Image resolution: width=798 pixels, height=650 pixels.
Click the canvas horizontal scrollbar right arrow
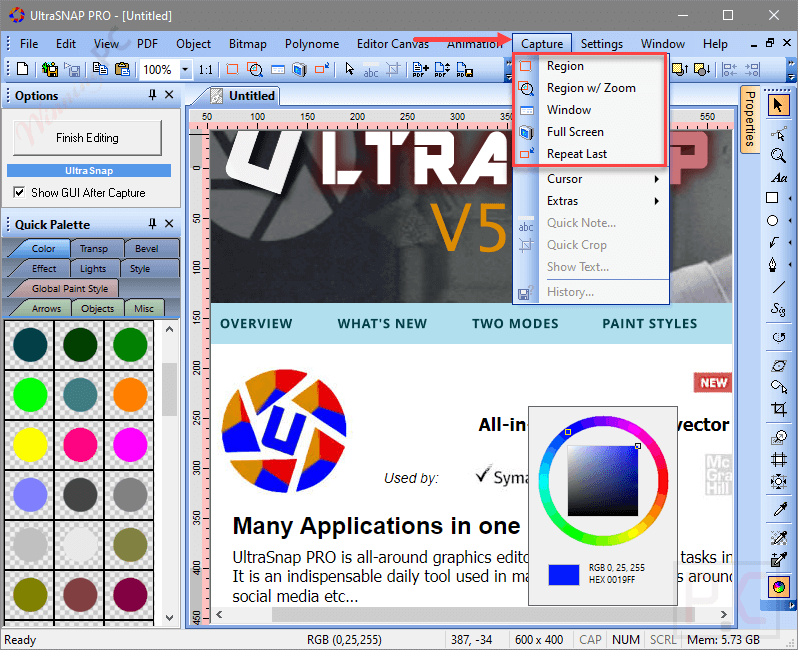(723, 614)
